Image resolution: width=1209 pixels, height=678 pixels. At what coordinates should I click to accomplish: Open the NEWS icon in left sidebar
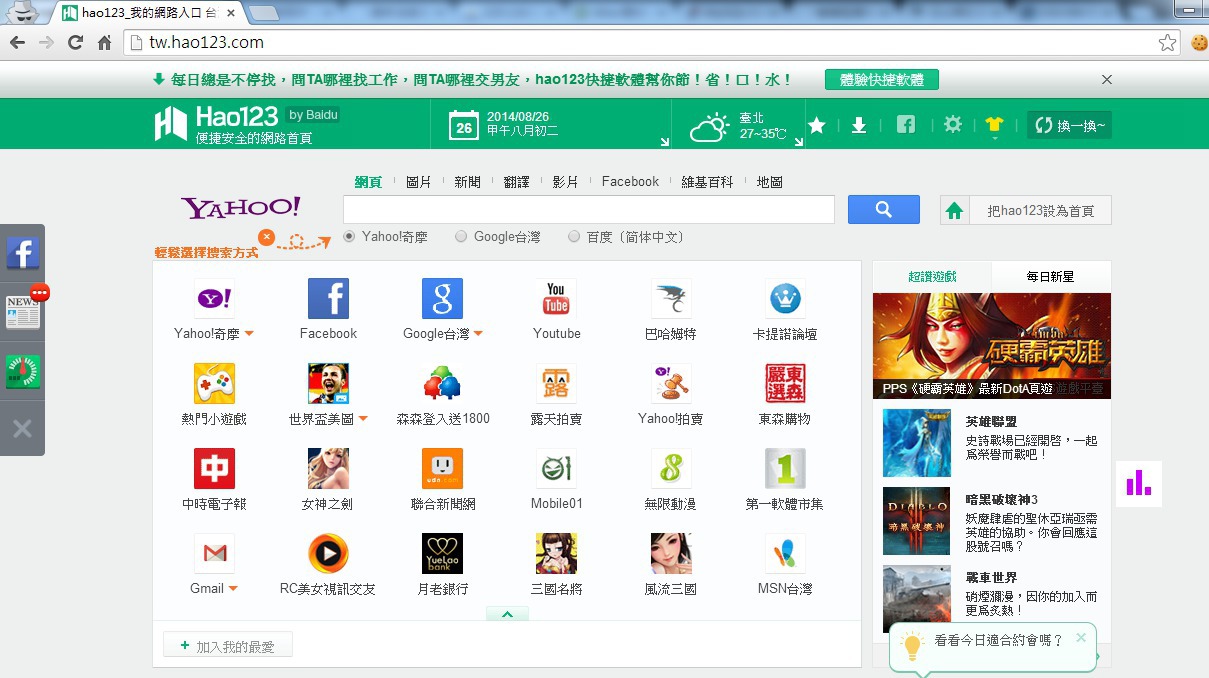pyautogui.click(x=23, y=312)
